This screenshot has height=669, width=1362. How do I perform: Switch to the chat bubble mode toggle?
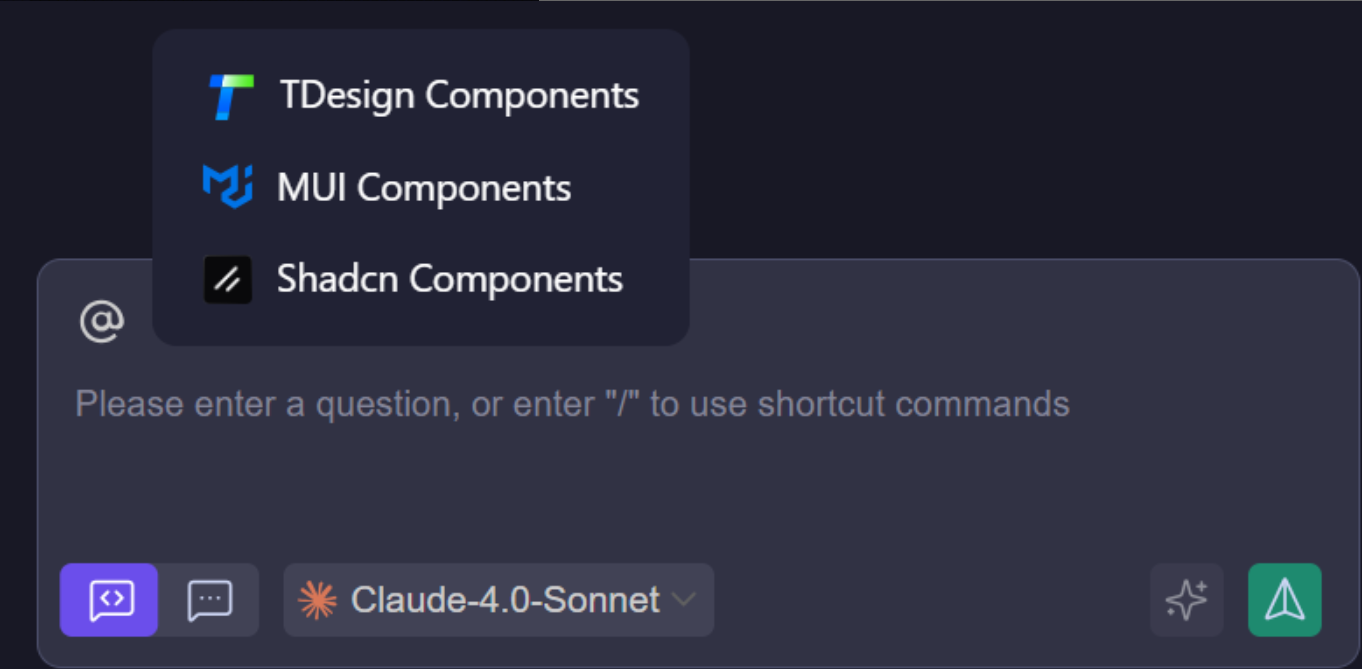point(210,600)
